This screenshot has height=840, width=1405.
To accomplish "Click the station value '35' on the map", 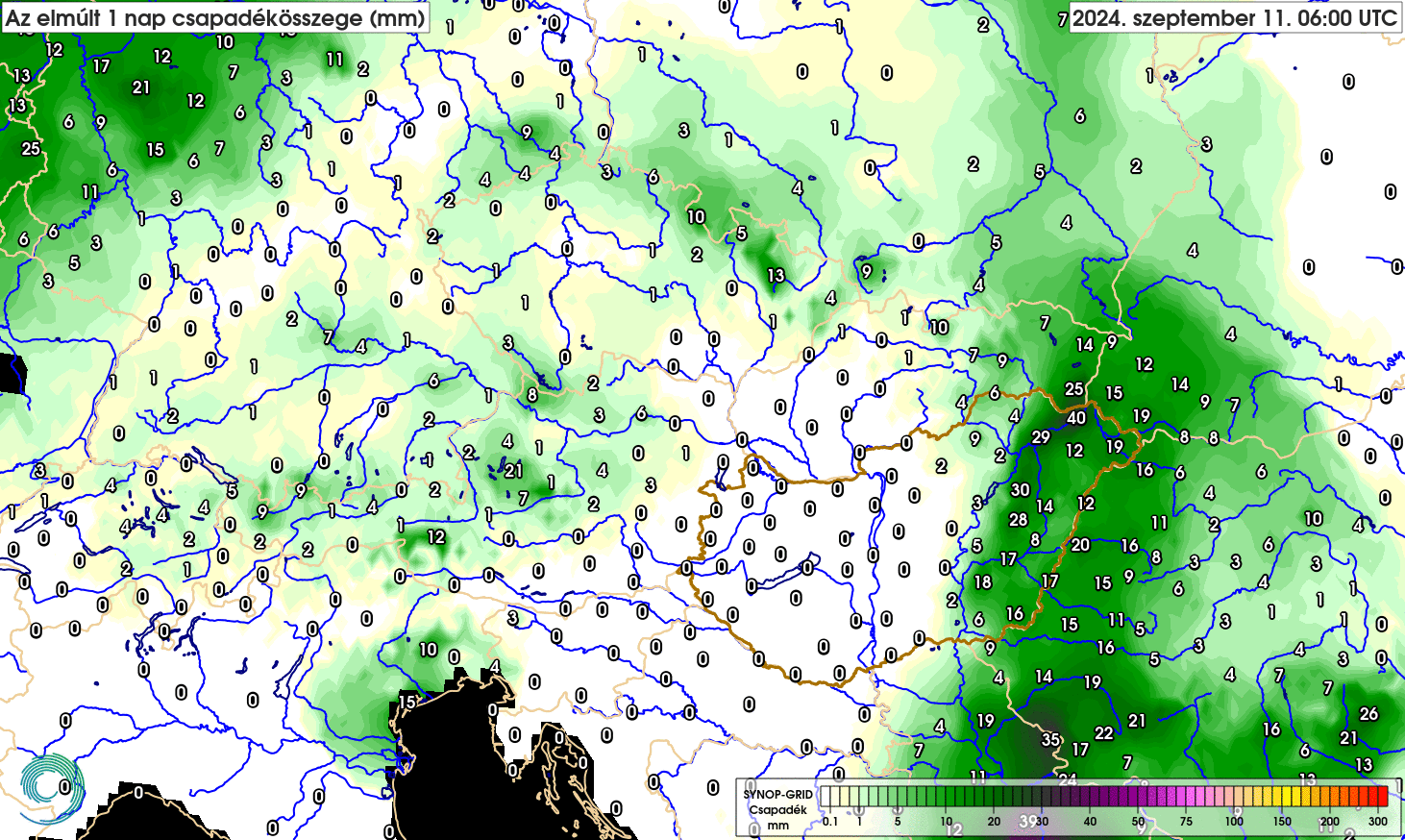I will (x=1050, y=739).
